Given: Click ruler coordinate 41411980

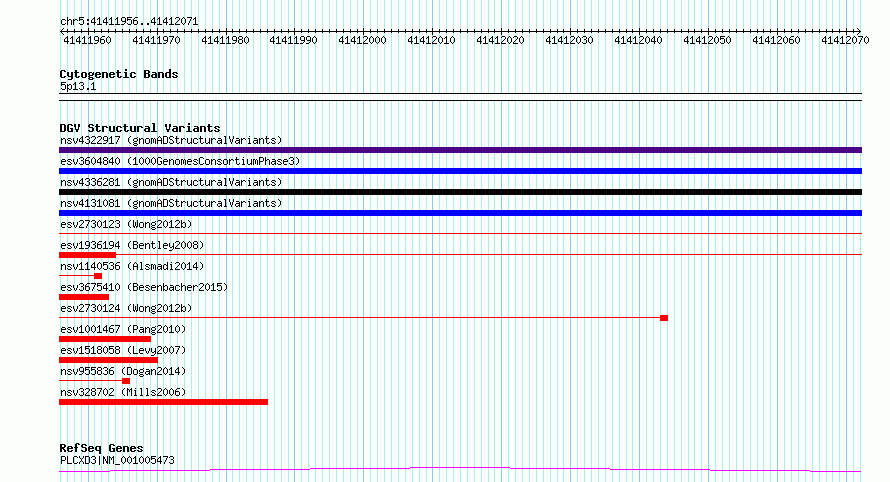Looking at the screenshot, I should pos(225,40).
